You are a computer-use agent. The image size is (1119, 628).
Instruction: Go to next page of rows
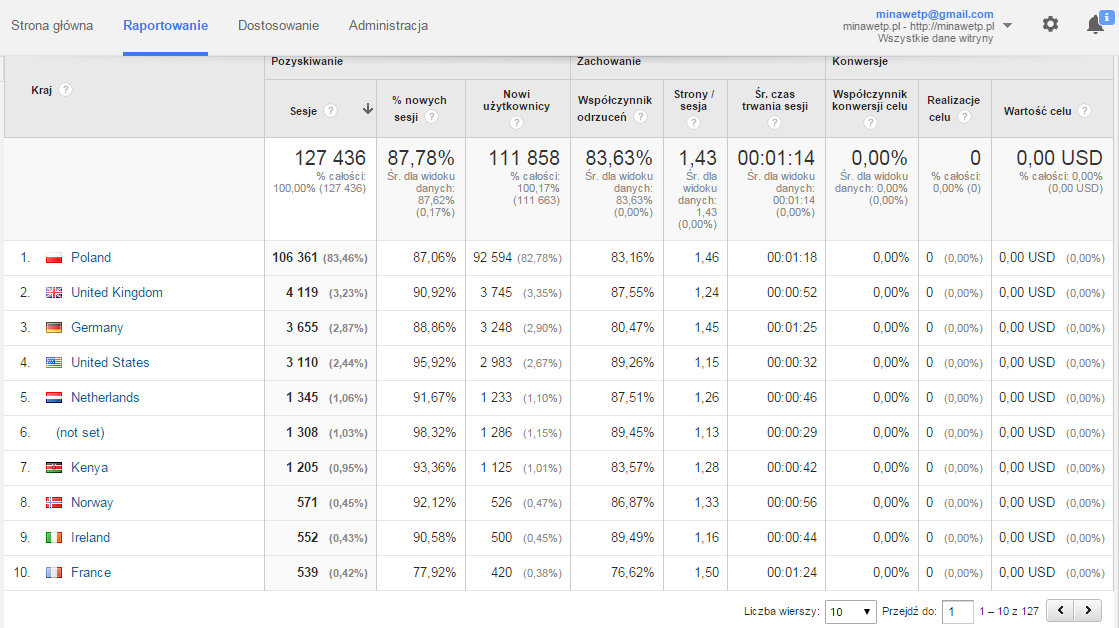point(1088,610)
